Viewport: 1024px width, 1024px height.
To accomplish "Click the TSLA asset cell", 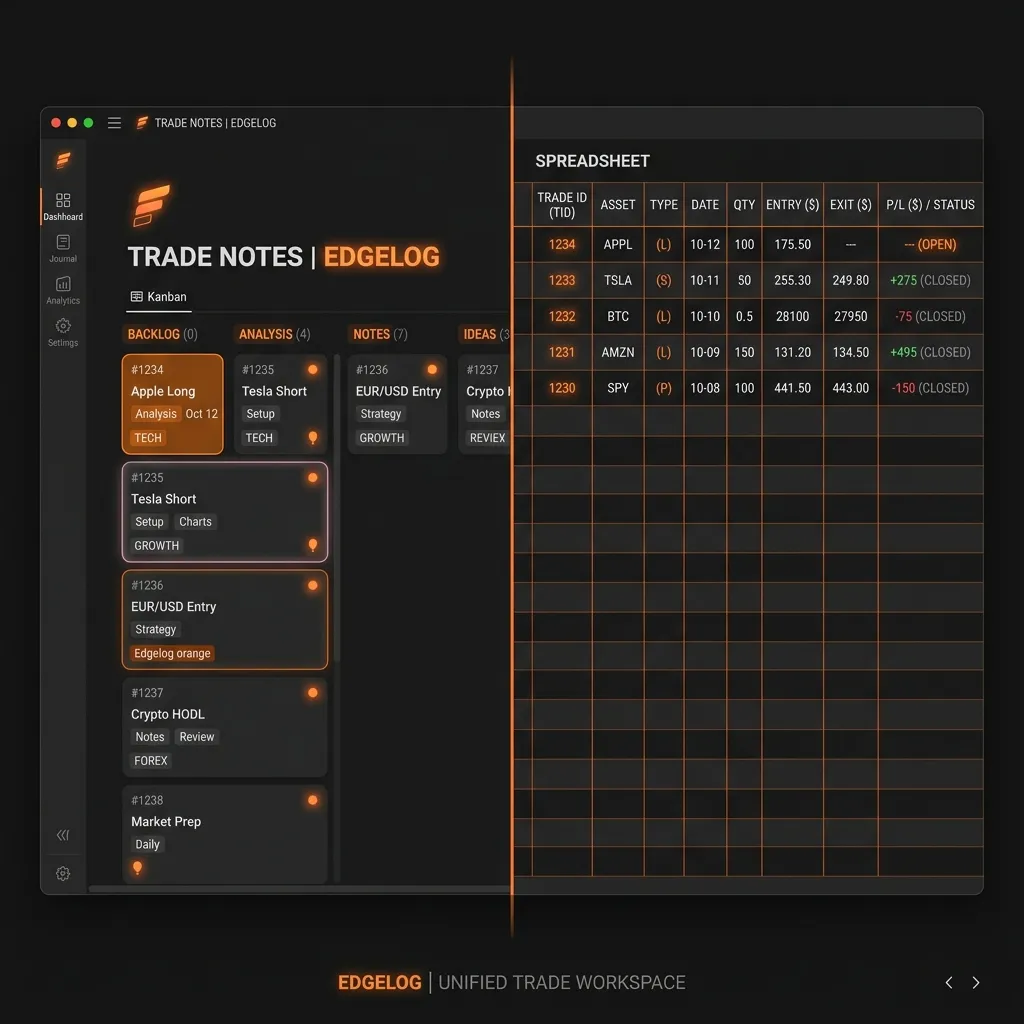I will click(x=618, y=280).
